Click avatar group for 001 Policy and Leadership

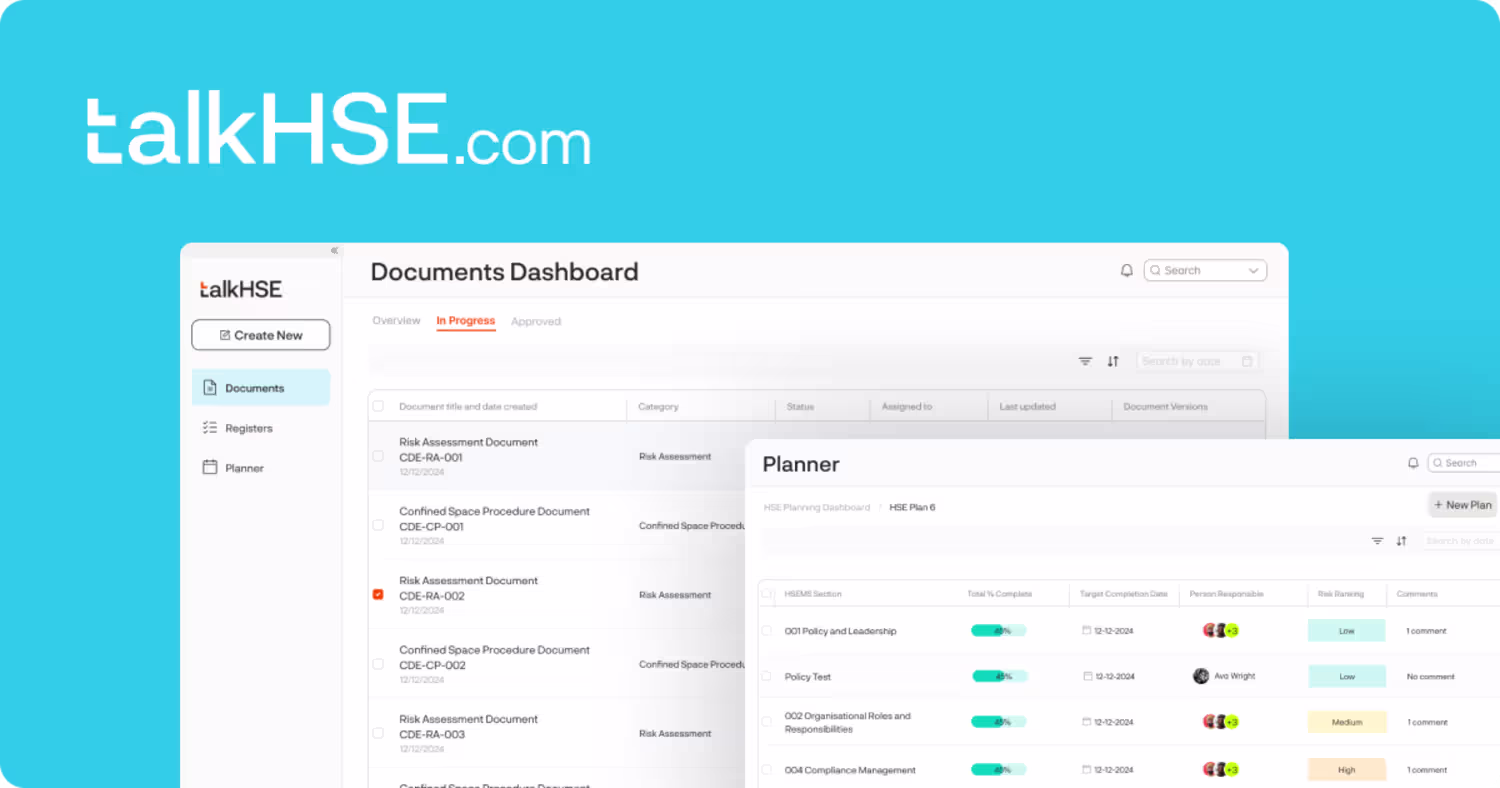pos(1221,631)
